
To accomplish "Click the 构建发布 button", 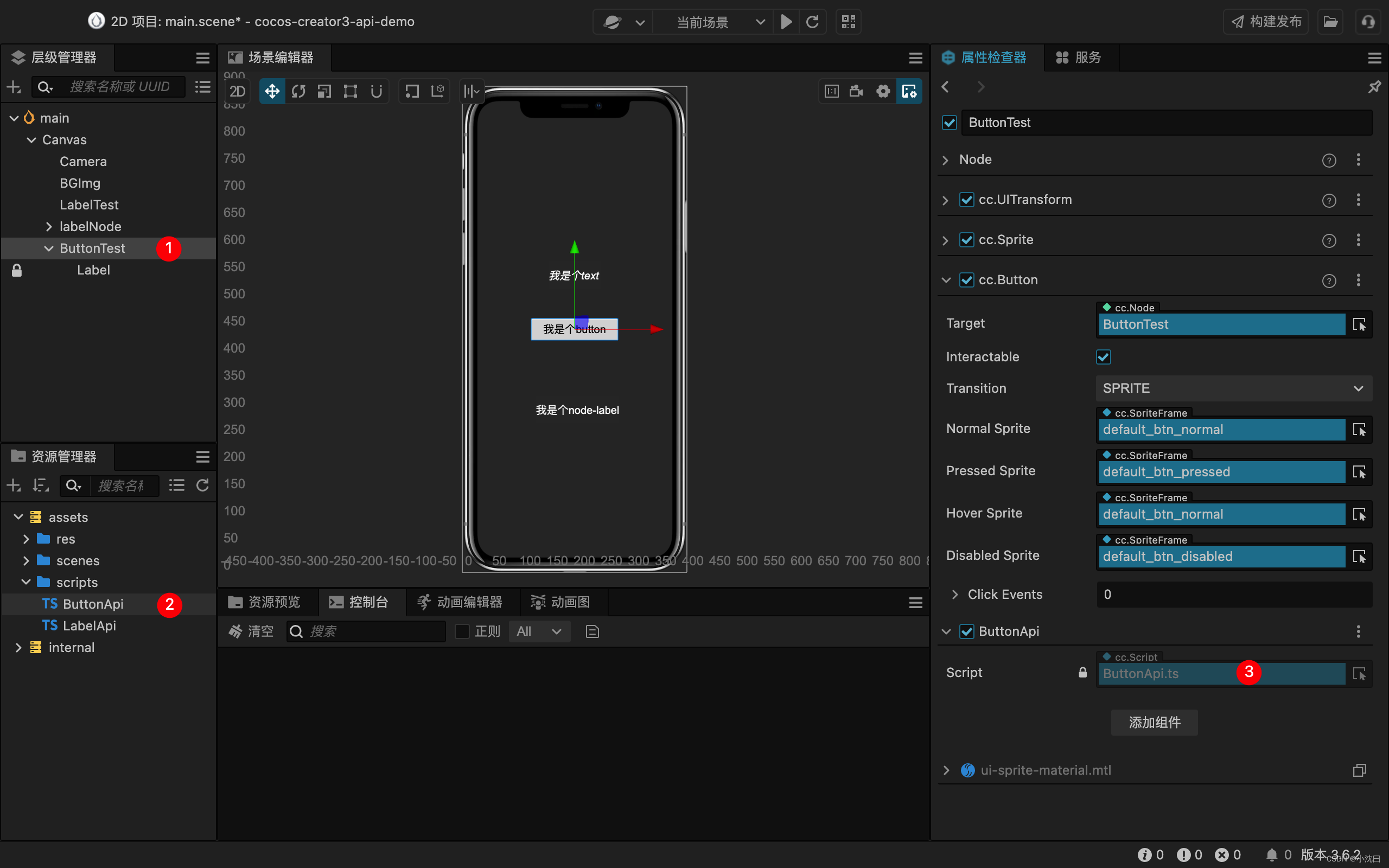I will pos(1265,21).
